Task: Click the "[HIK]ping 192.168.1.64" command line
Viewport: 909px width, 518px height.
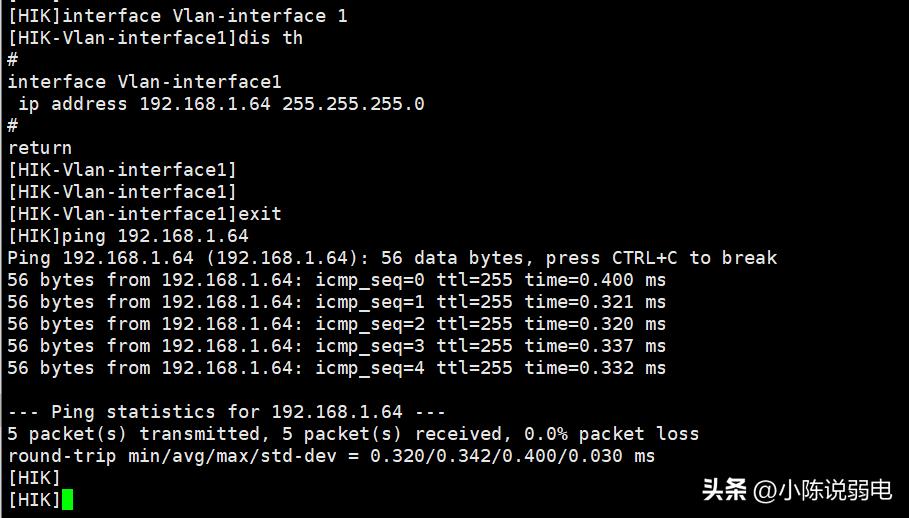Action: [x=128, y=236]
